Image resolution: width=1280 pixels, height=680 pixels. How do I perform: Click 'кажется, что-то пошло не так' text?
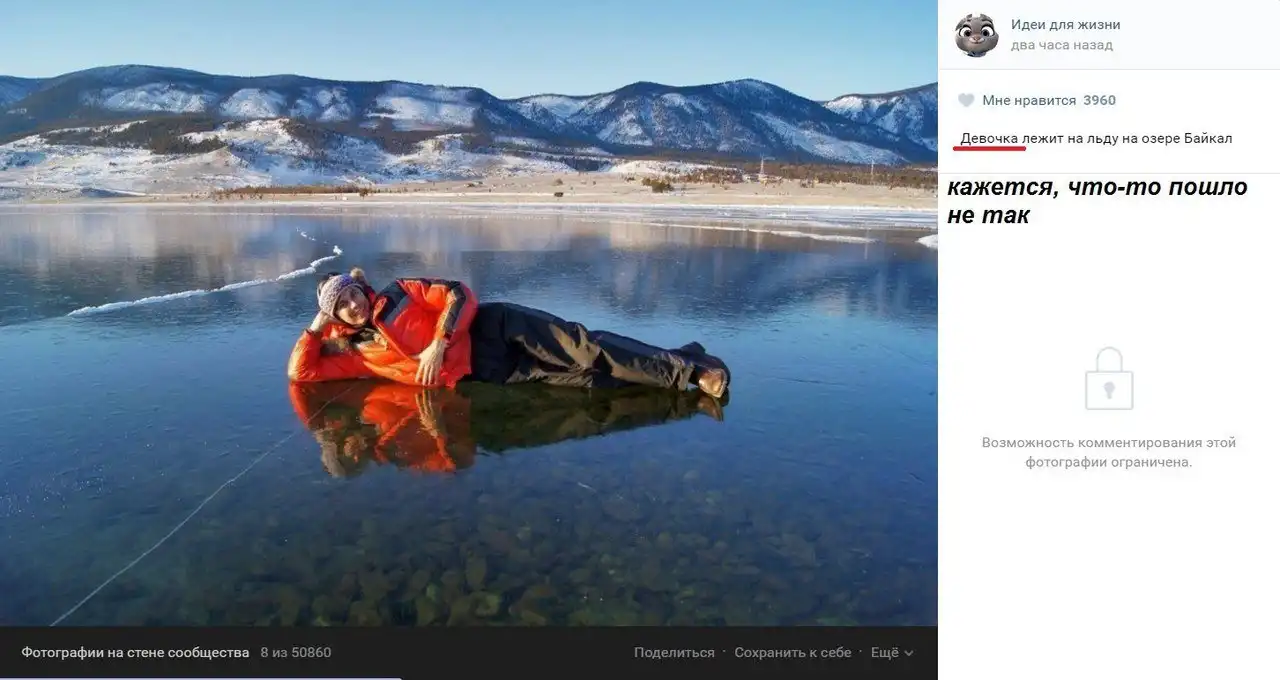(1097, 200)
